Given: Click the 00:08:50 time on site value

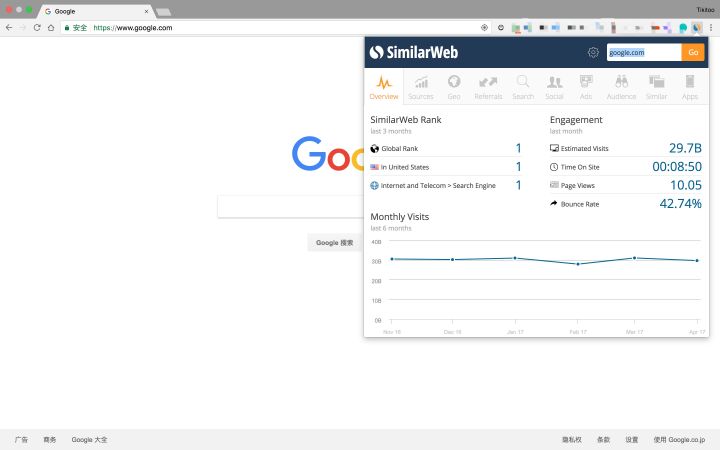Looking at the screenshot, I should [x=677, y=166].
